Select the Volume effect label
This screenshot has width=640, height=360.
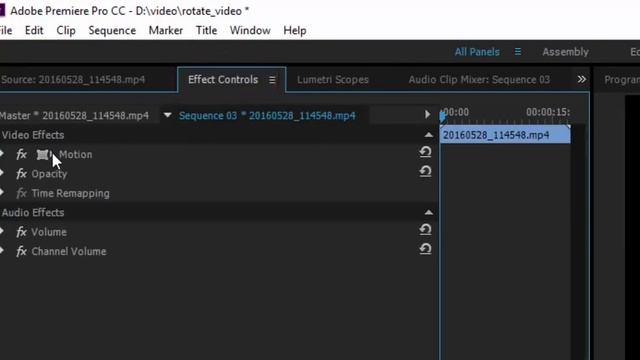click(49, 232)
